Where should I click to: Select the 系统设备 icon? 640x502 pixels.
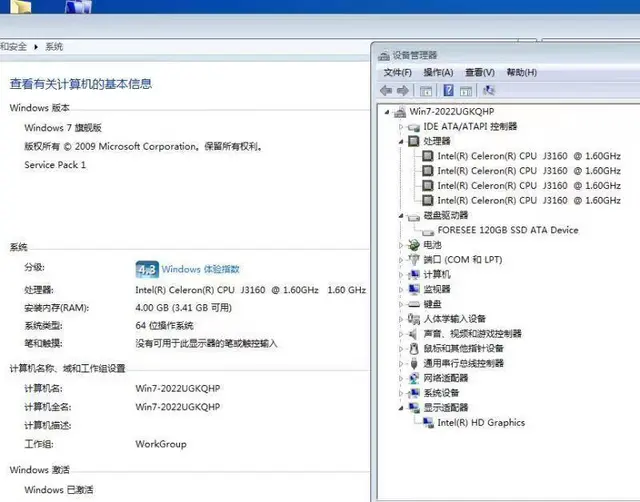pyautogui.click(x=414, y=393)
